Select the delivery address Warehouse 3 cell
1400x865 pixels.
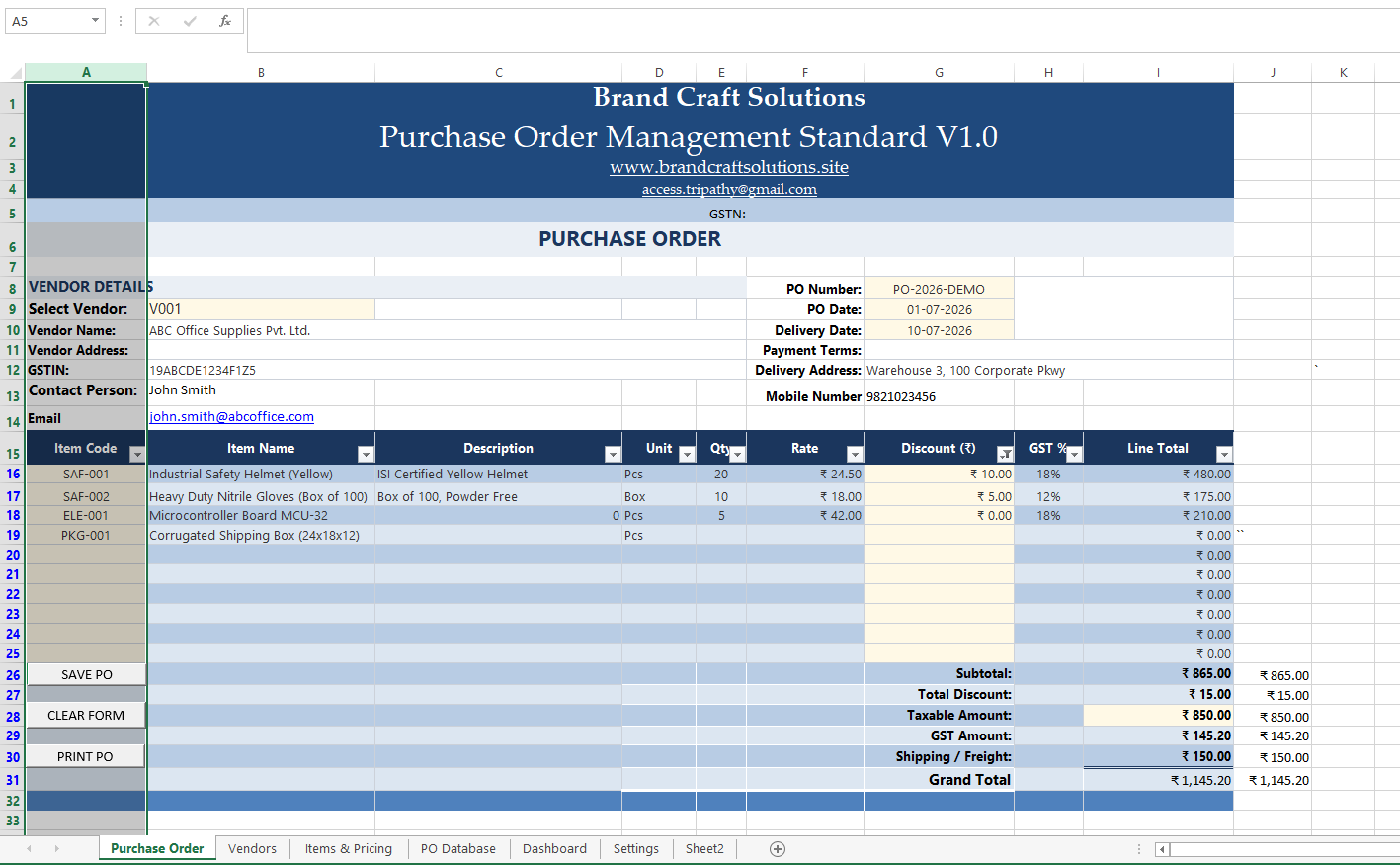click(x=1048, y=370)
